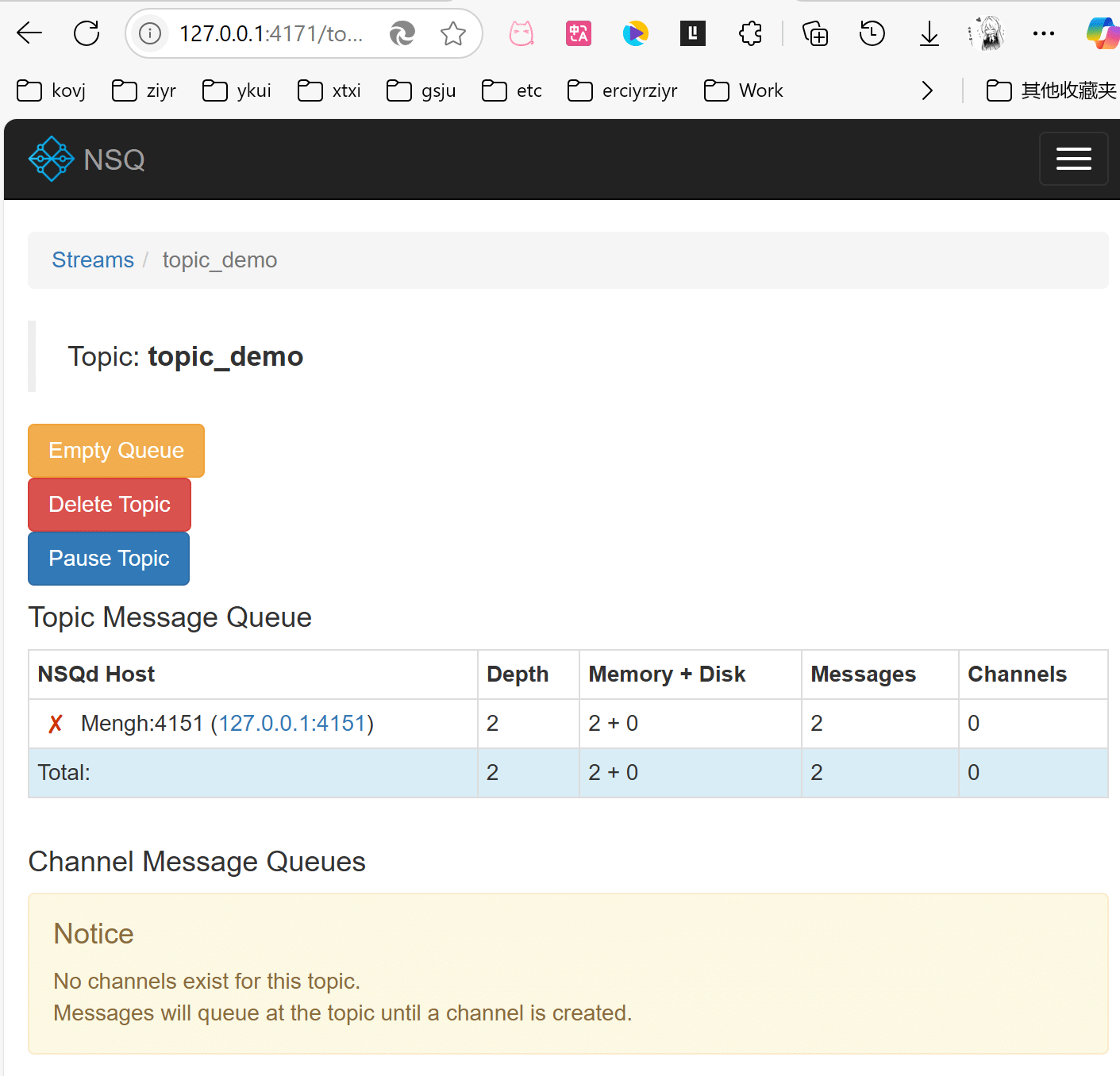
Task: Bookmark this page with the star icon
Action: click(x=453, y=33)
